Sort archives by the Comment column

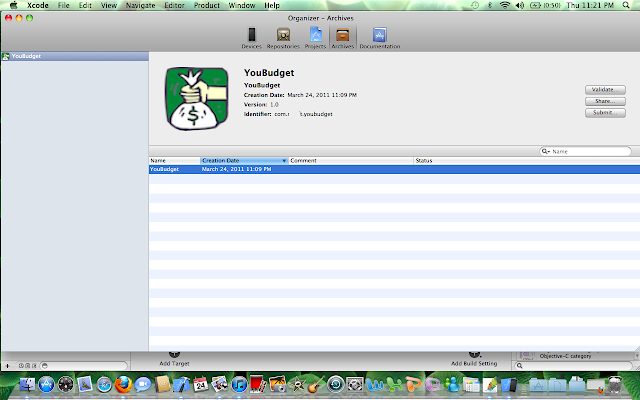351,161
